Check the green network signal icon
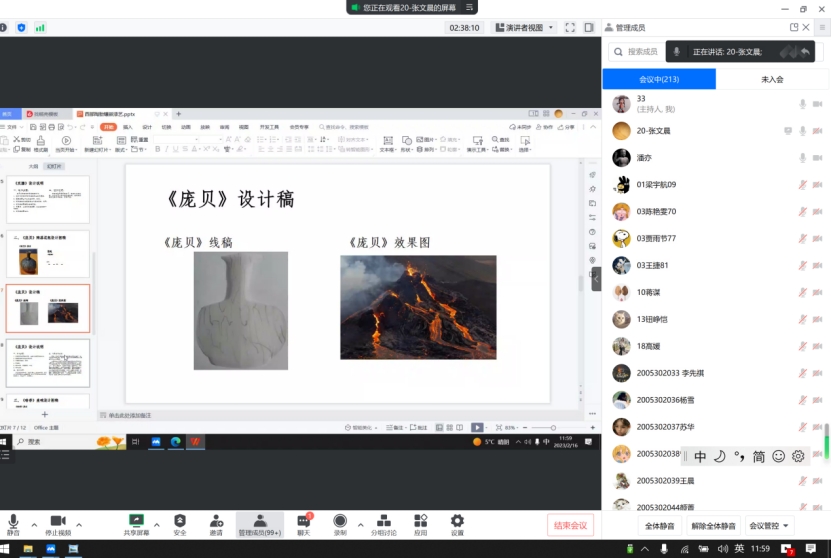831x559 pixels. (x=40, y=28)
